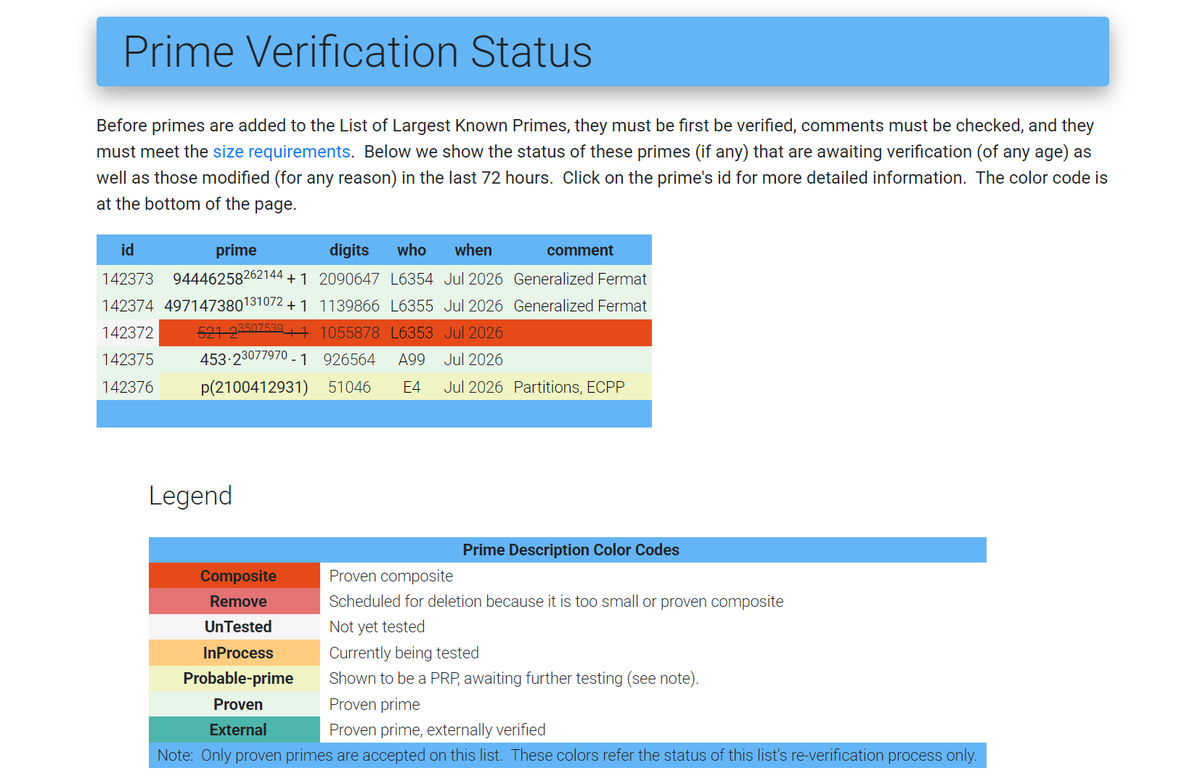This screenshot has height=784, width=1200.
Task: Click the 'Not yet tested' description
Action: click(377, 627)
